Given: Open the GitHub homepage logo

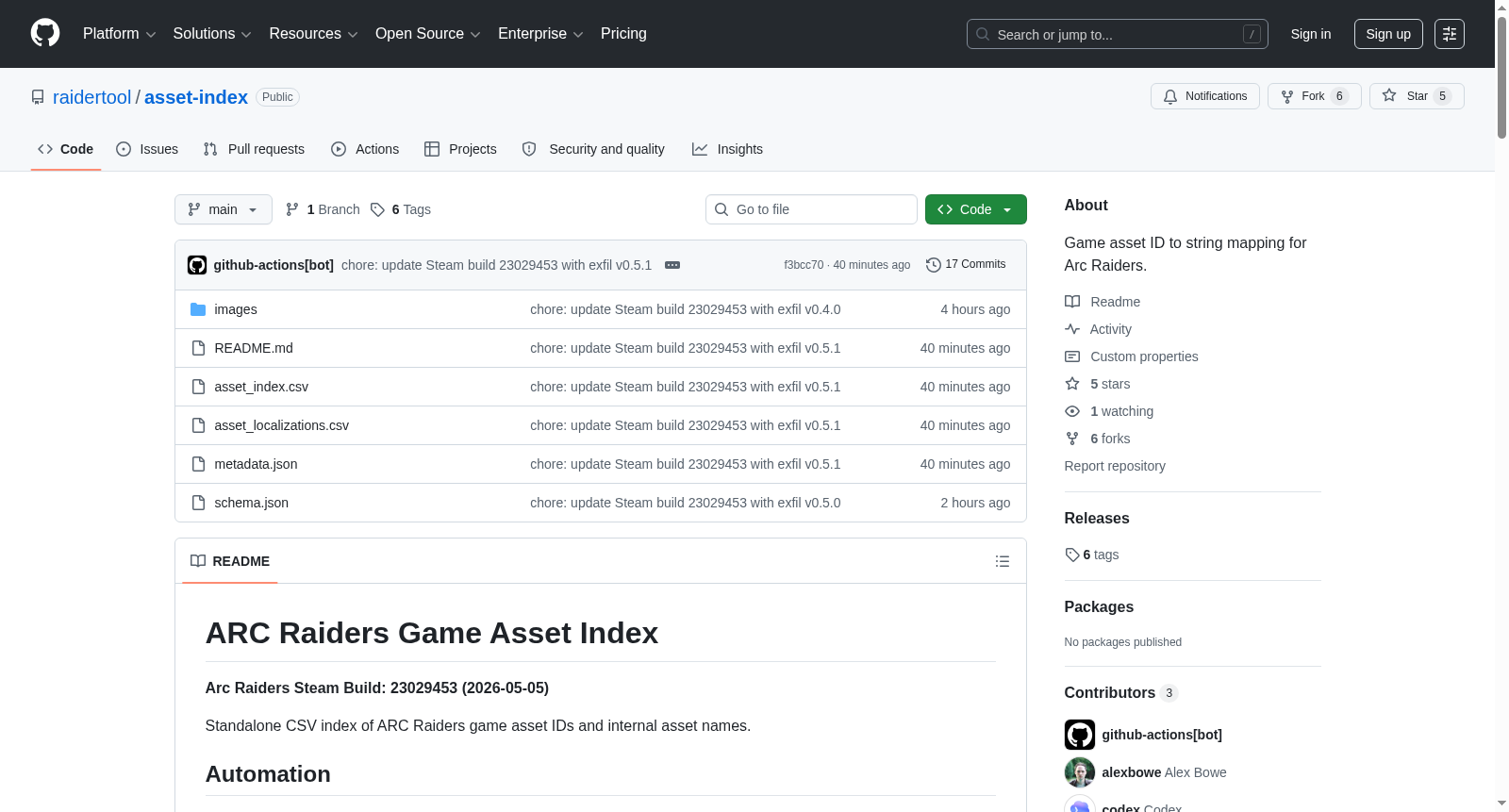Looking at the screenshot, I should point(45,33).
